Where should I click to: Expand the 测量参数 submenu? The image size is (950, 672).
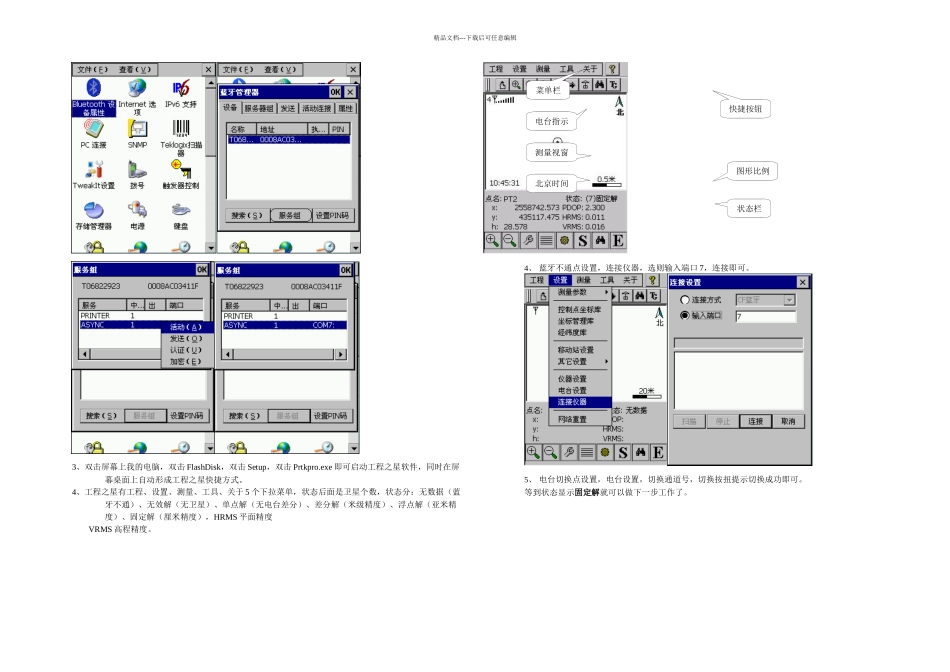(580, 292)
